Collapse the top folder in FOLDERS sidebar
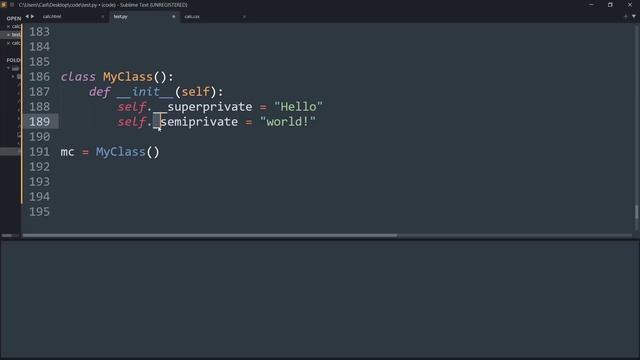 point(9,68)
